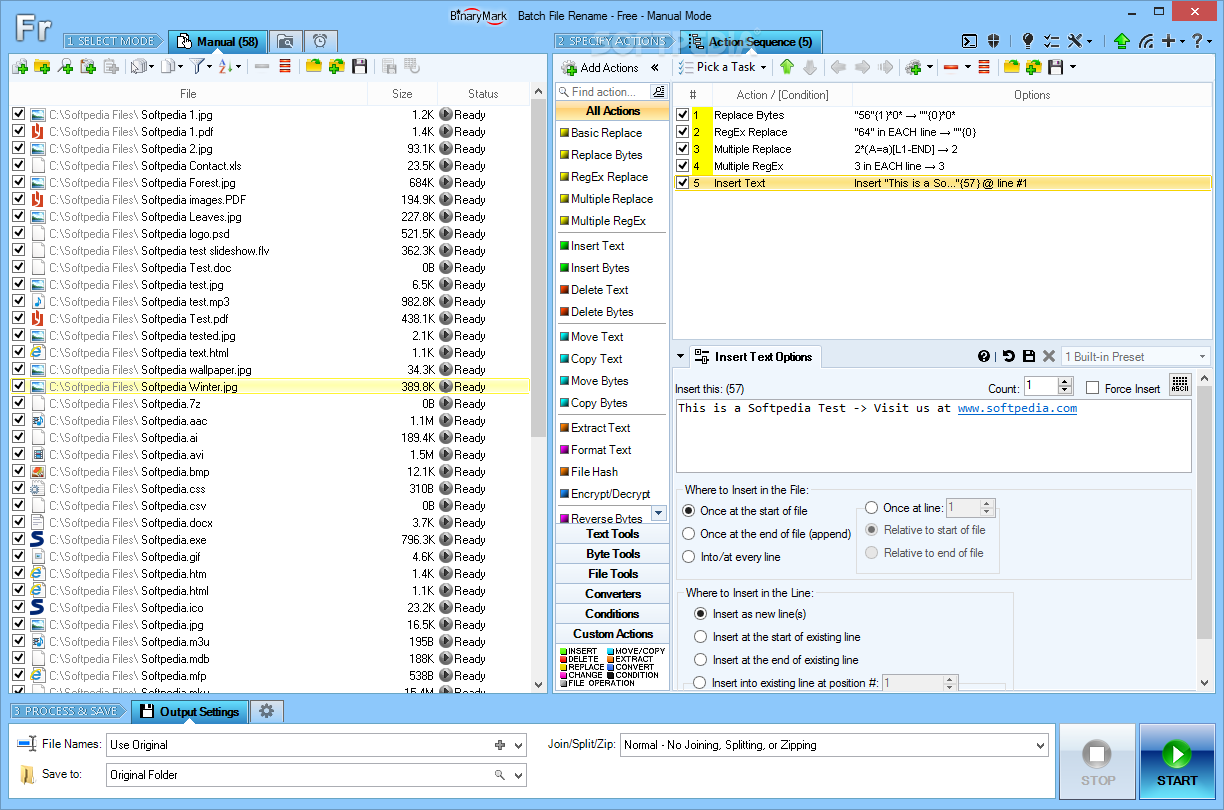Image resolution: width=1224 pixels, height=810 pixels.
Task: Click the checklist icon in top toolbar
Action: (1051, 41)
